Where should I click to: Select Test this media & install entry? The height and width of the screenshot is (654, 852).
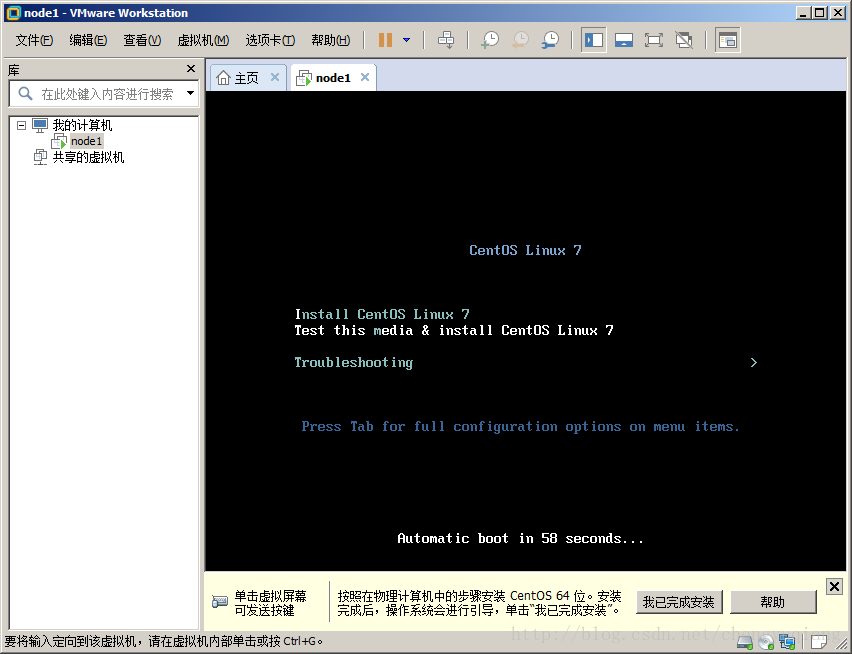tap(454, 330)
